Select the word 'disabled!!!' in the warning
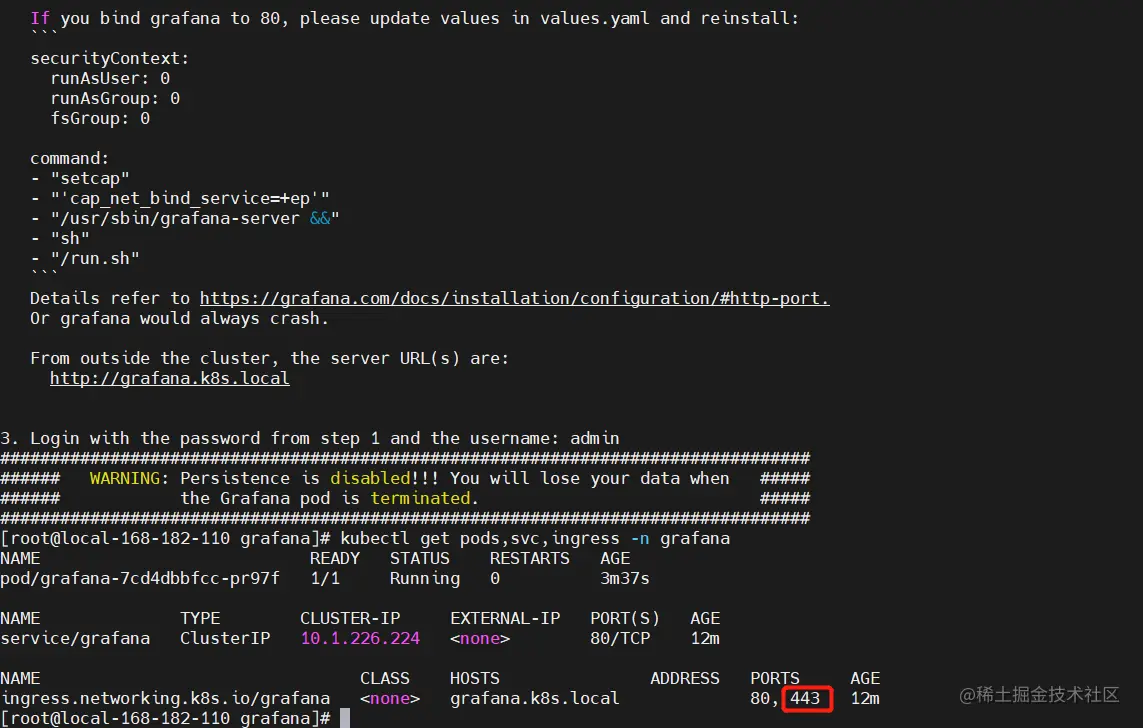This screenshot has height=728, width=1143. click(x=385, y=478)
